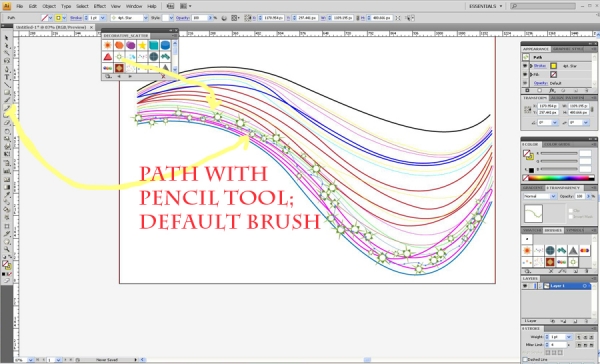
Task: Choose teal cube brush in Decorative Scatter
Action: pos(154,46)
